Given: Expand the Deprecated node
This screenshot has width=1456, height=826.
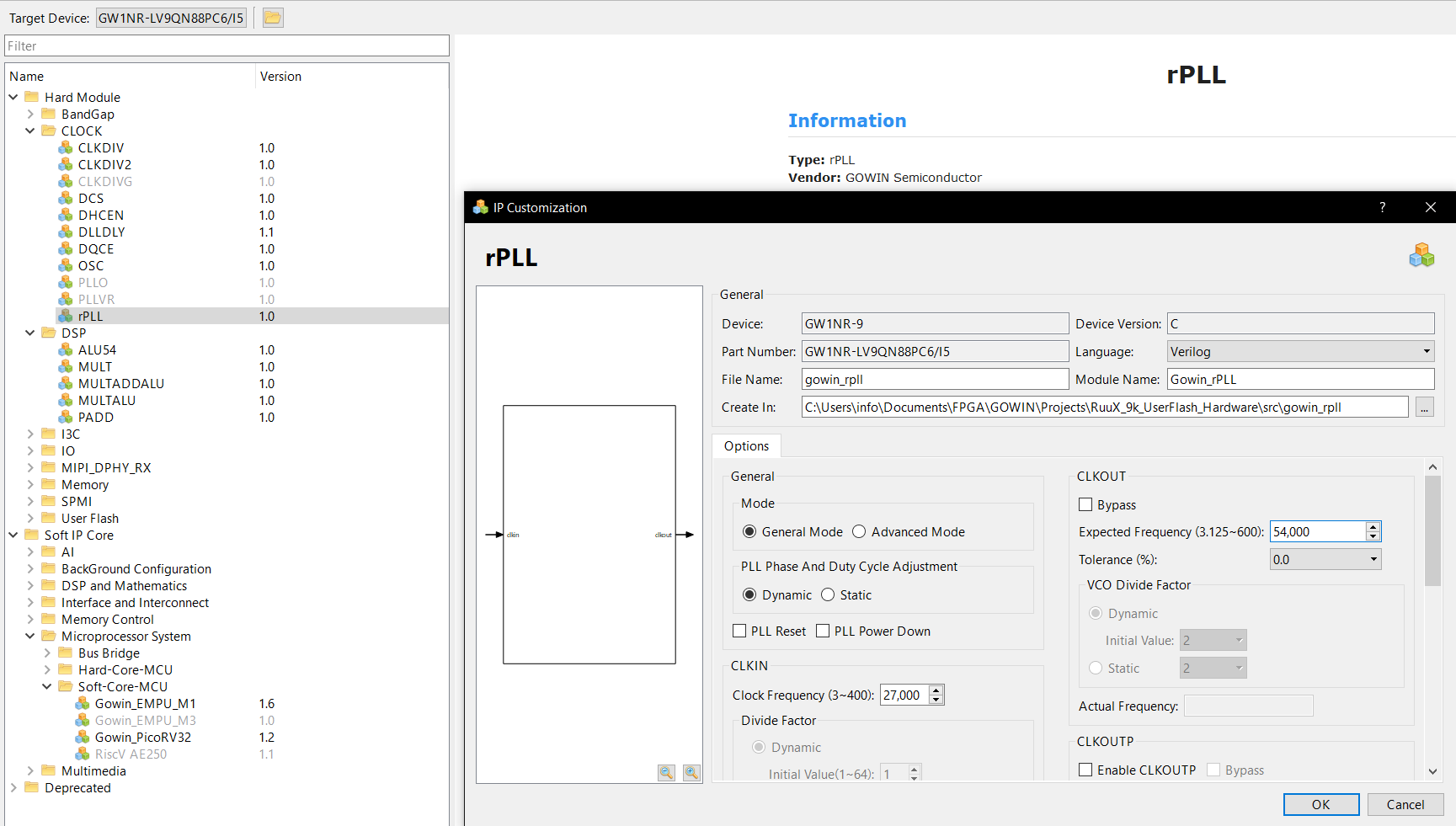Looking at the screenshot, I should pyautogui.click(x=13, y=787).
